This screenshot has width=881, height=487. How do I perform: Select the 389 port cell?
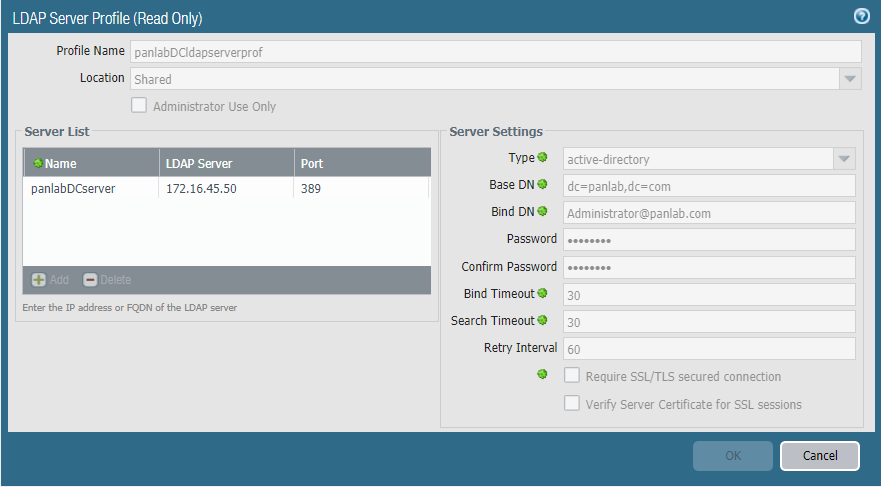(x=362, y=188)
